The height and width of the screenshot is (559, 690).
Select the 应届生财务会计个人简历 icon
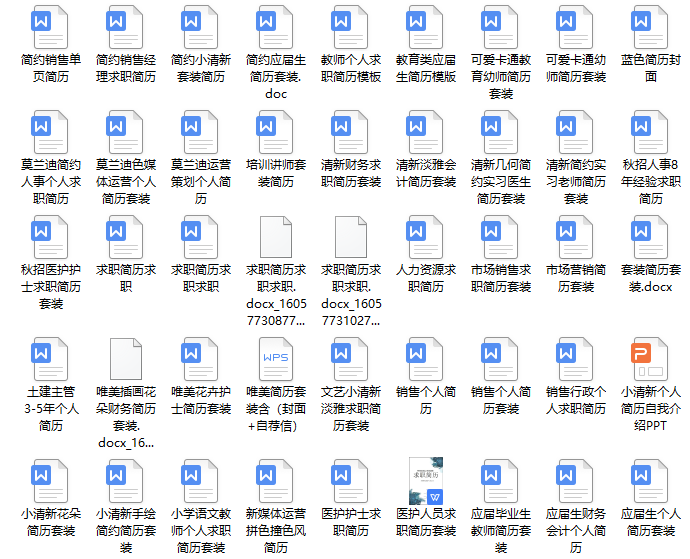pyautogui.click(x=575, y=481)
